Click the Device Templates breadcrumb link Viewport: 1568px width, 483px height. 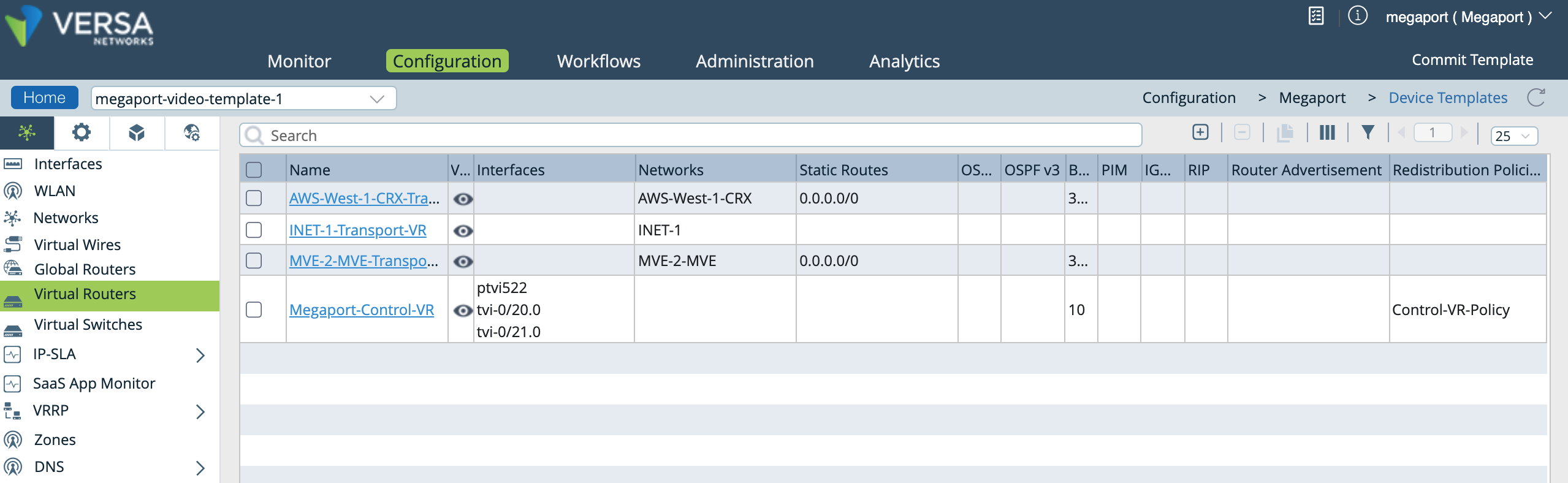1448,97
